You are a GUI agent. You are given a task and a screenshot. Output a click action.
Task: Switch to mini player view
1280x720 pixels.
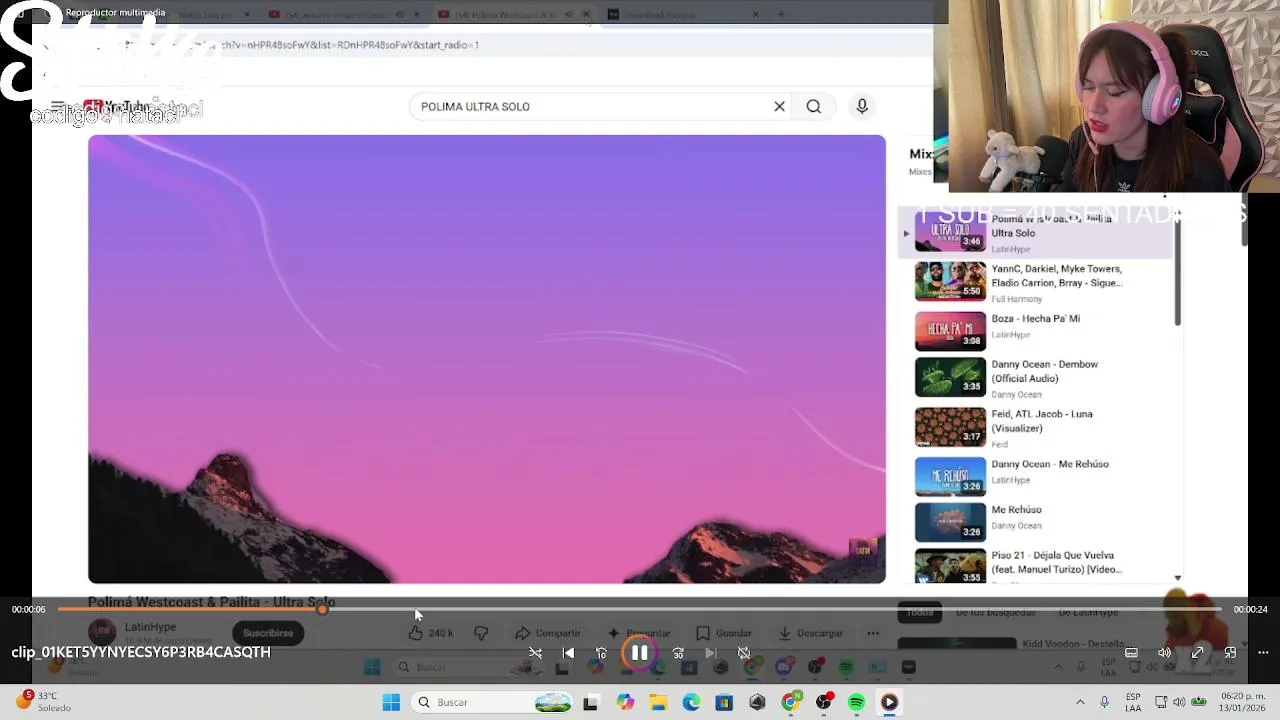[1230, 653]
